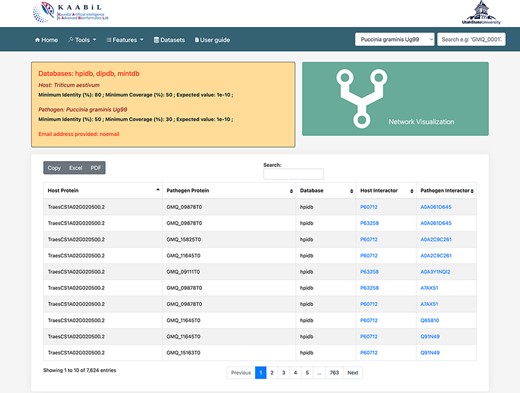Open A0A3Y1NQI2 pathogen interactor link
520x393 pixels.
(x=435, y=272)
